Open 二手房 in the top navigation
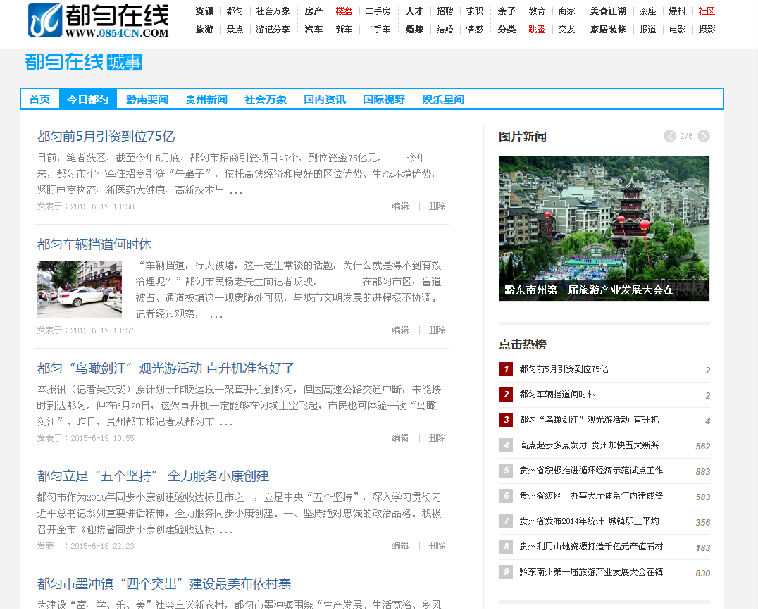758x609 pixels. tap(378, 11)
